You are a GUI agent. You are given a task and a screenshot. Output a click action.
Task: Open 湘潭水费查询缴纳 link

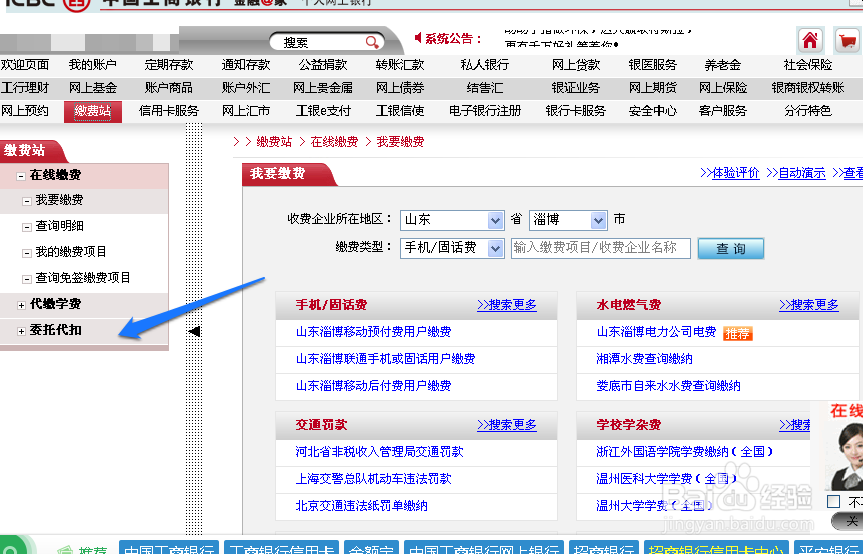(x=644, y=359)
